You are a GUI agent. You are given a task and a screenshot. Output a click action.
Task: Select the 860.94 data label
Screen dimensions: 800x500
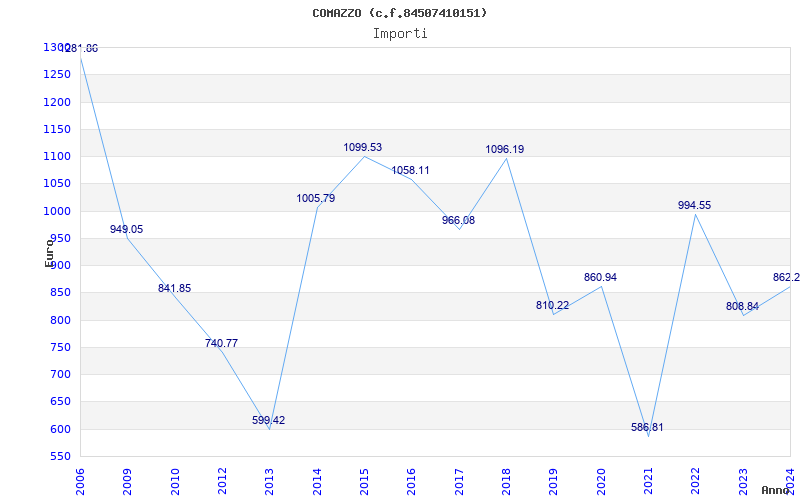click(x=601, y=278)
